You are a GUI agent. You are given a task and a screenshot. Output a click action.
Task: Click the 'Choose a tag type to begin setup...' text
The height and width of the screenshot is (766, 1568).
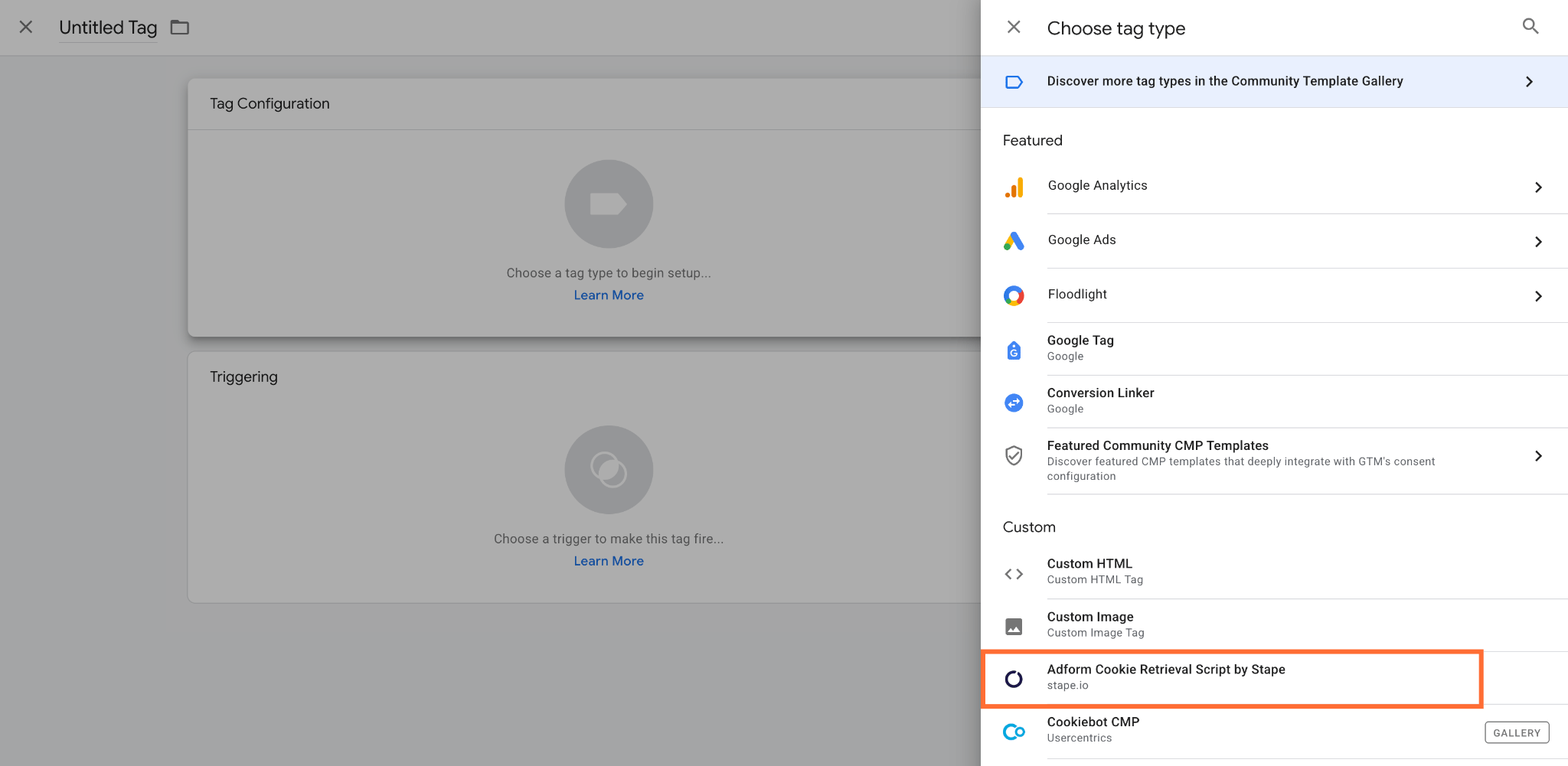click(x=609, y=273)
